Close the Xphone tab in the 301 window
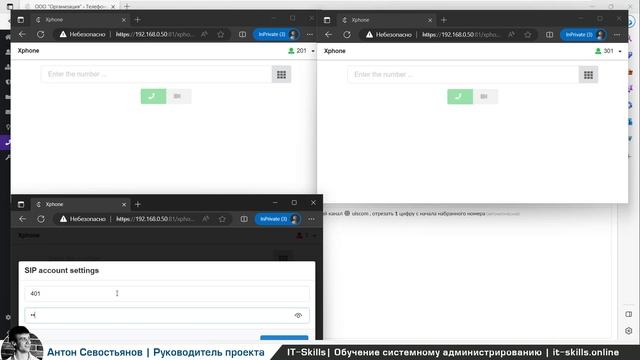The height and width of the screenshot is (360, 640). pos(430,20)
